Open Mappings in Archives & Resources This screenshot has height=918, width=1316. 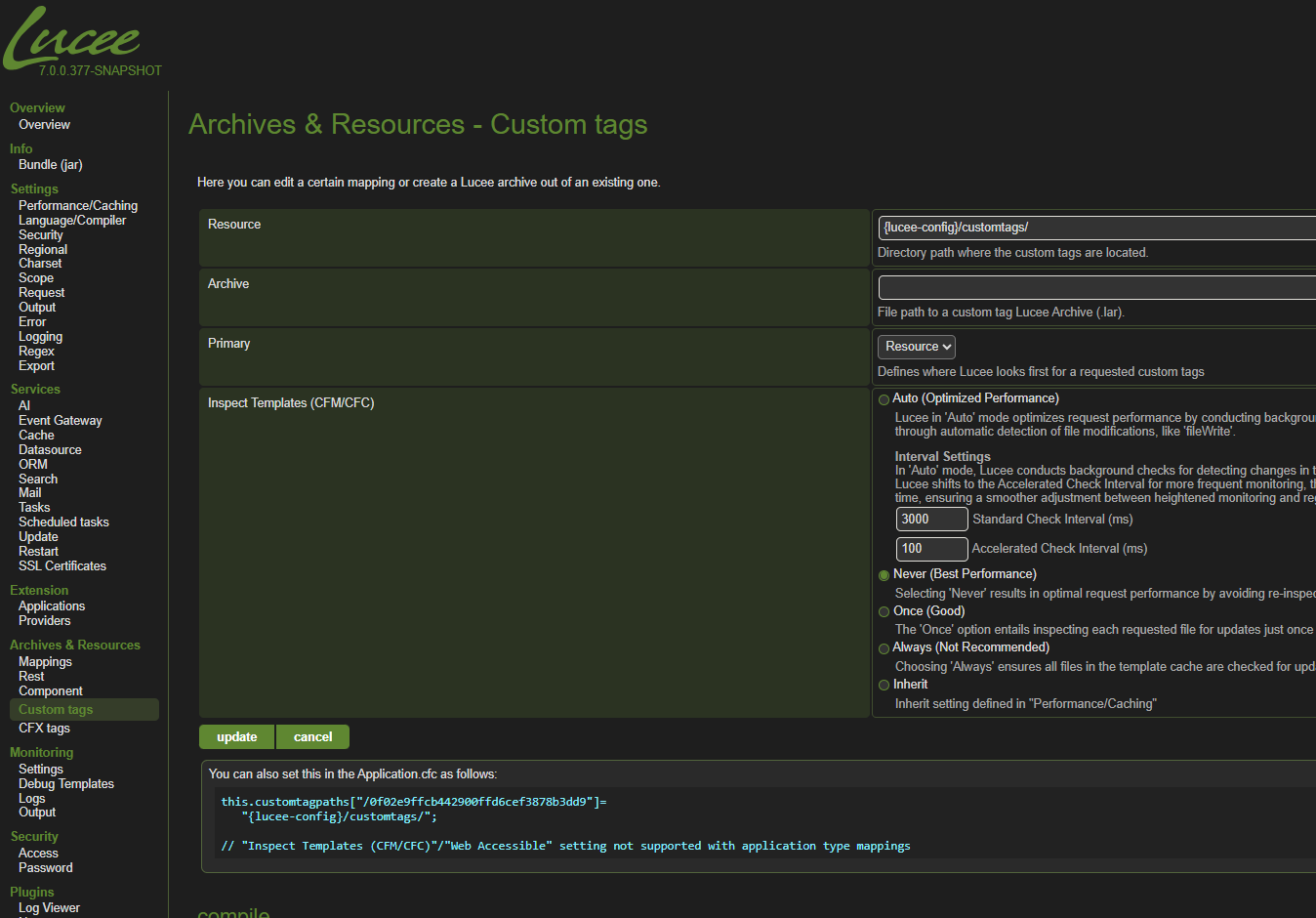[45, 662]
